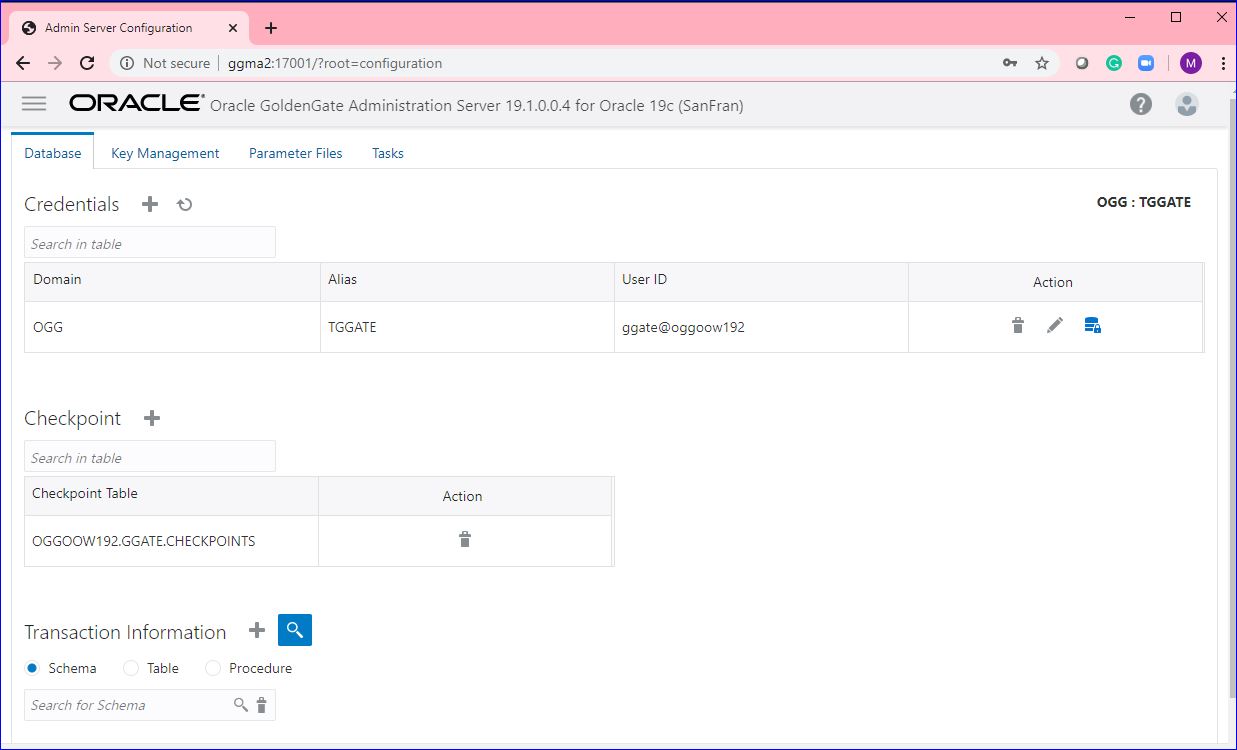1237x750 pixels.
Task: Go forward in browser history
Action: click(55, 63)
